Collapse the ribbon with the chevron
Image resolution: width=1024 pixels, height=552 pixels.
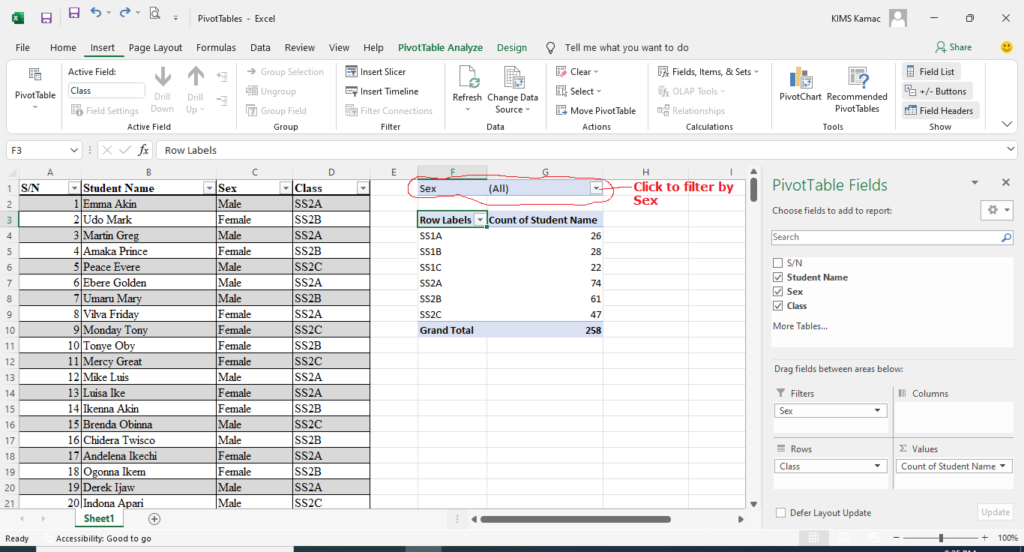point(1006,124)
